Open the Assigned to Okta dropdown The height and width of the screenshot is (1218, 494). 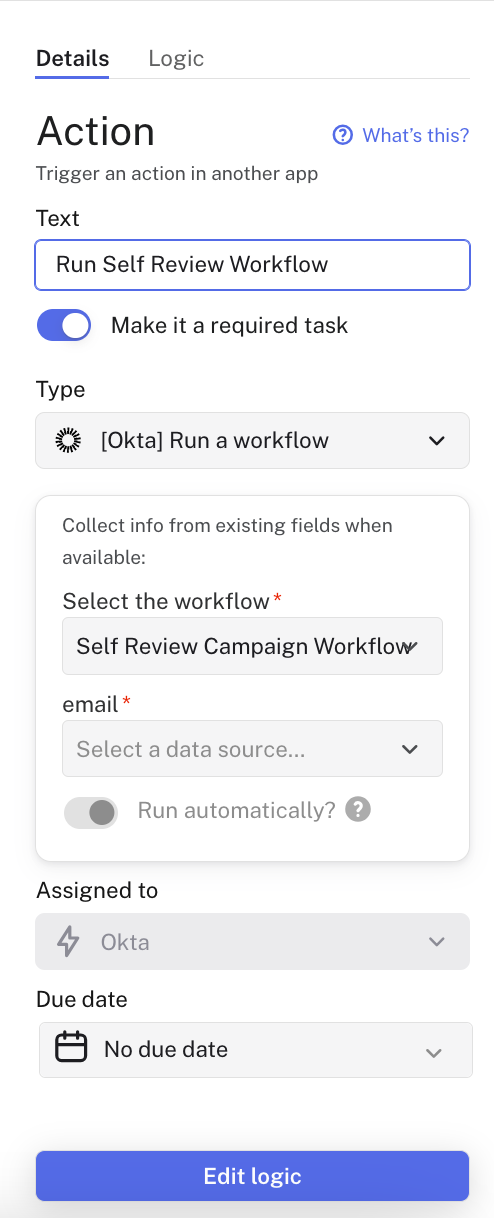(252, 941)
